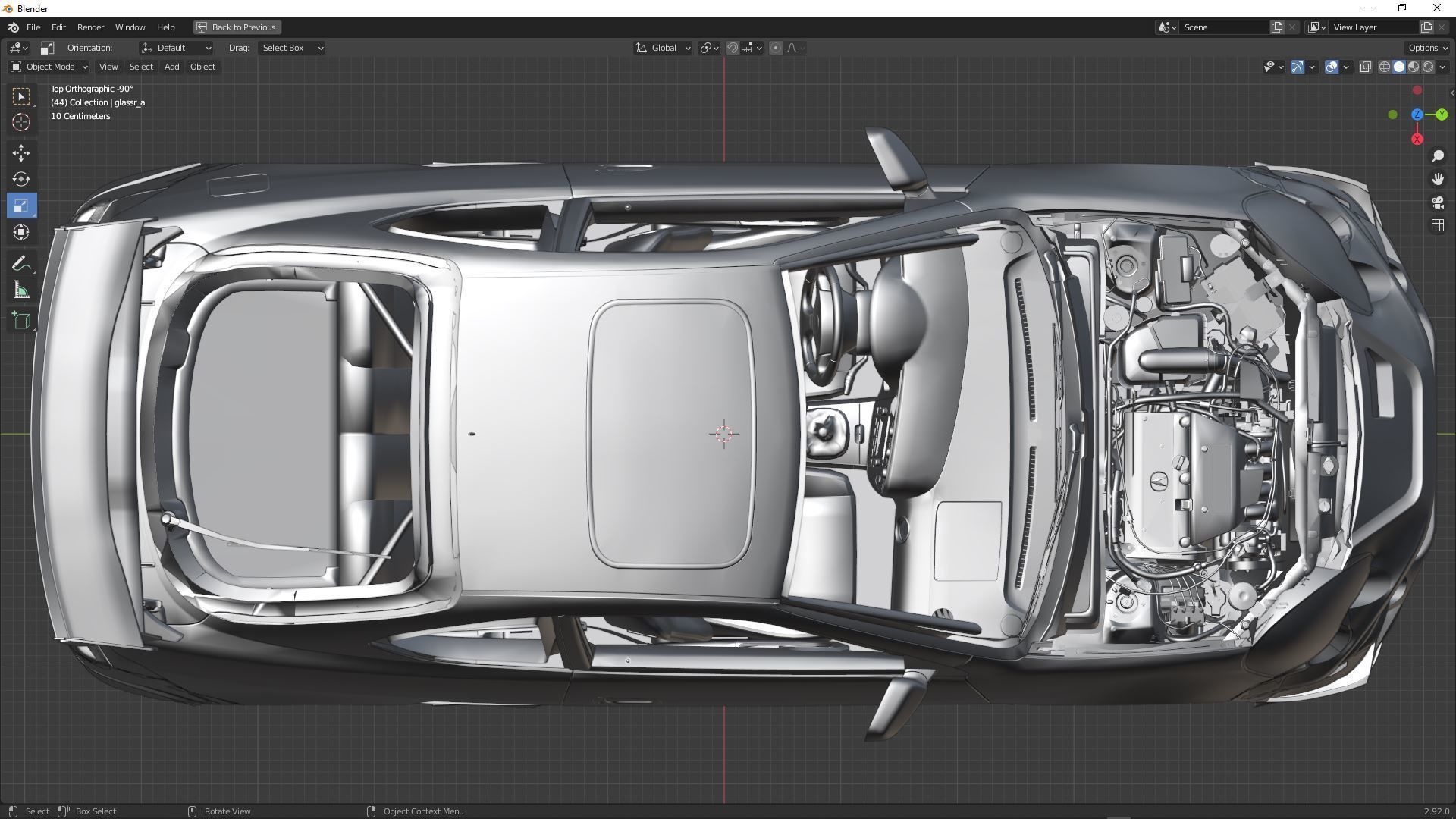Open the File menu
This screenshot has width=1456, height=819.
point(33,27)
